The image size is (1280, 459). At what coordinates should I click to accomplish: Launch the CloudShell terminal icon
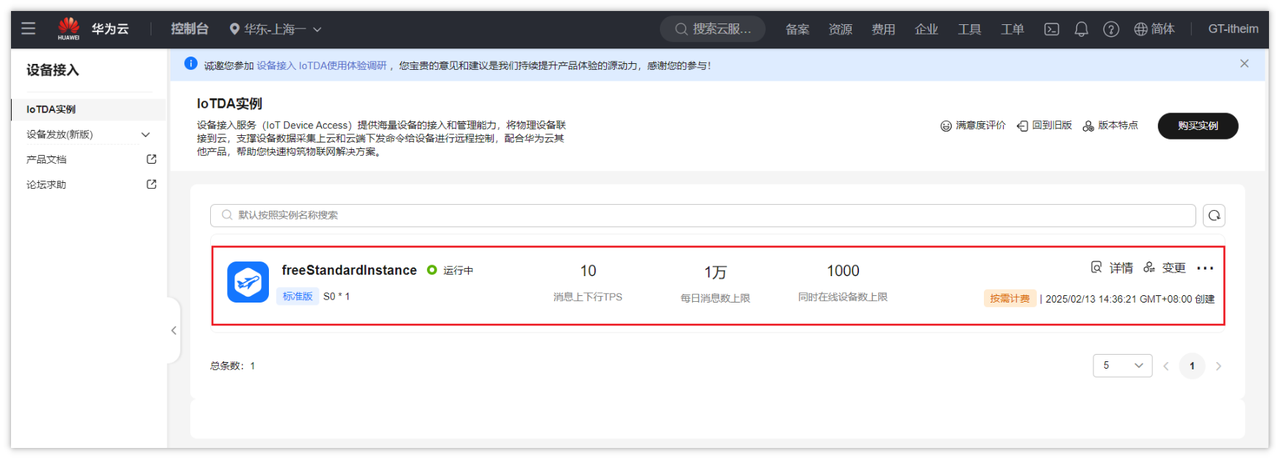1052,29
